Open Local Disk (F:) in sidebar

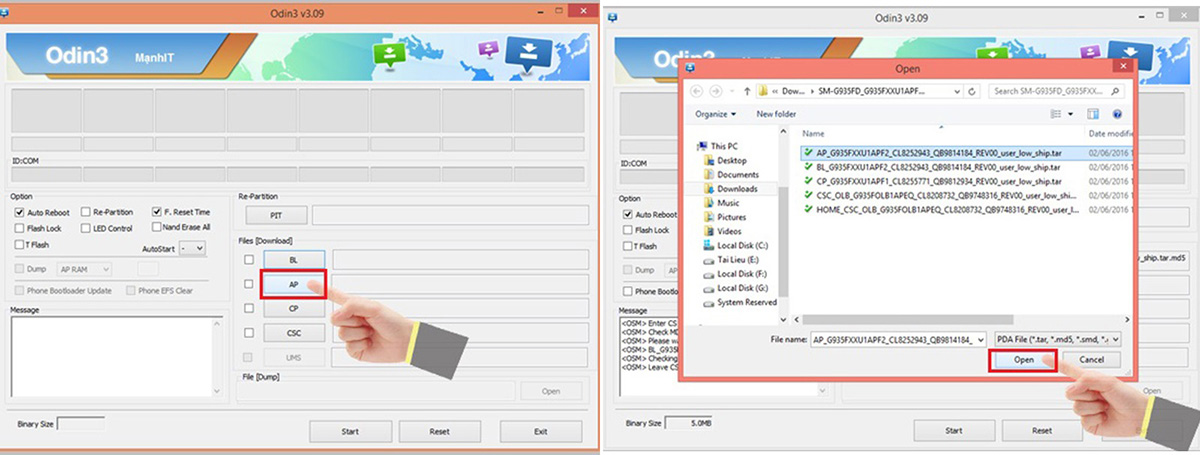coord(735,273)
